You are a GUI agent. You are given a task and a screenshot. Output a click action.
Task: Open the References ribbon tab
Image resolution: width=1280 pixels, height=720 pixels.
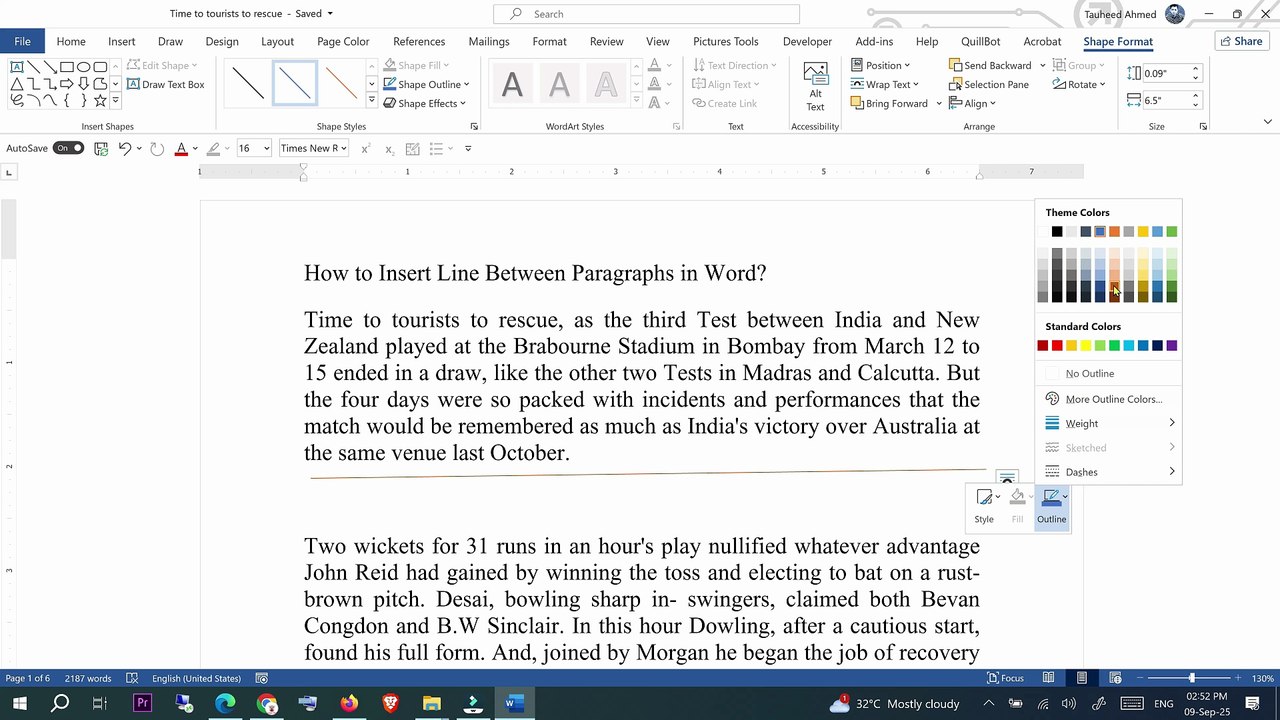(x=419, y=41)
